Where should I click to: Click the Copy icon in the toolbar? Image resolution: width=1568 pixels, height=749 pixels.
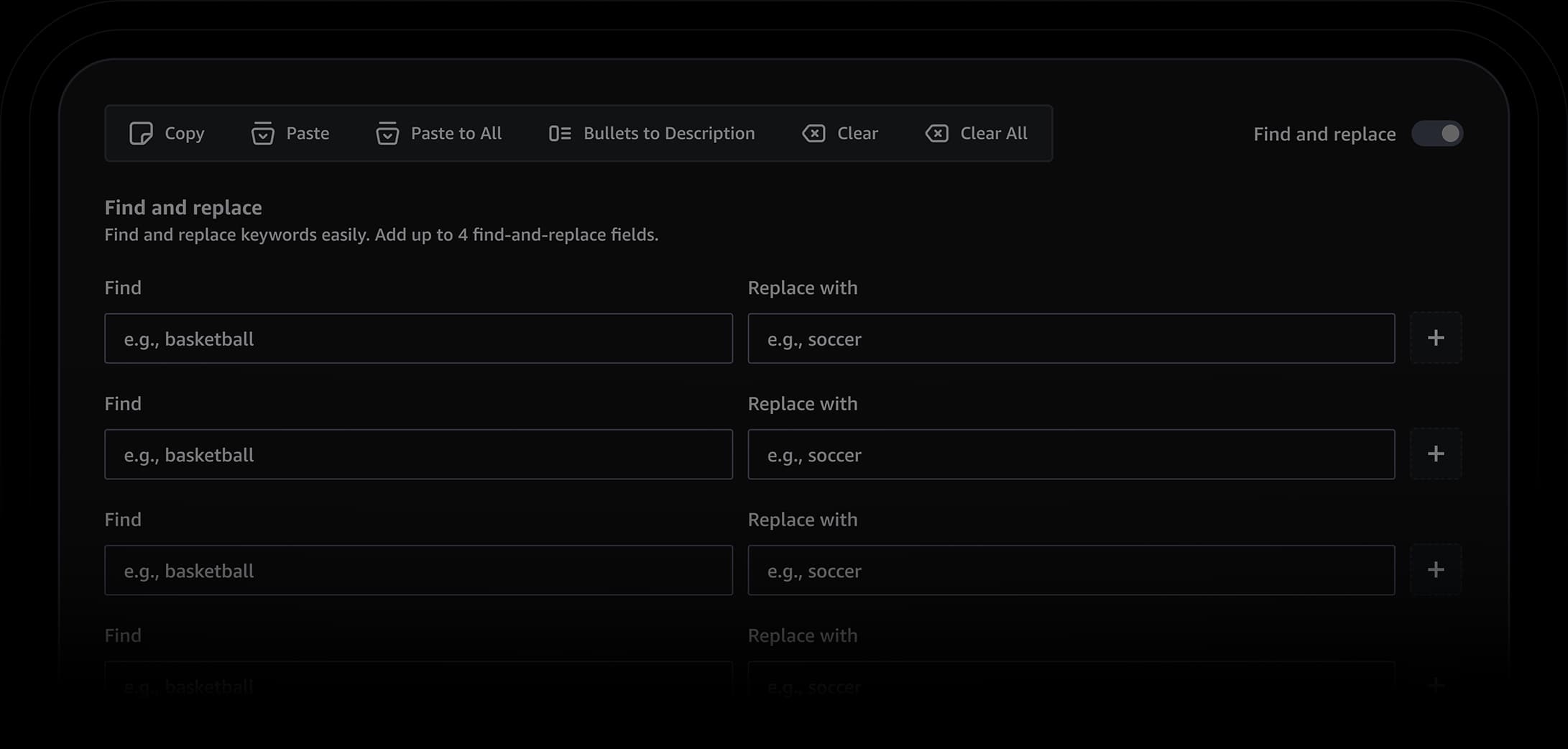click(x=142, y=133)
